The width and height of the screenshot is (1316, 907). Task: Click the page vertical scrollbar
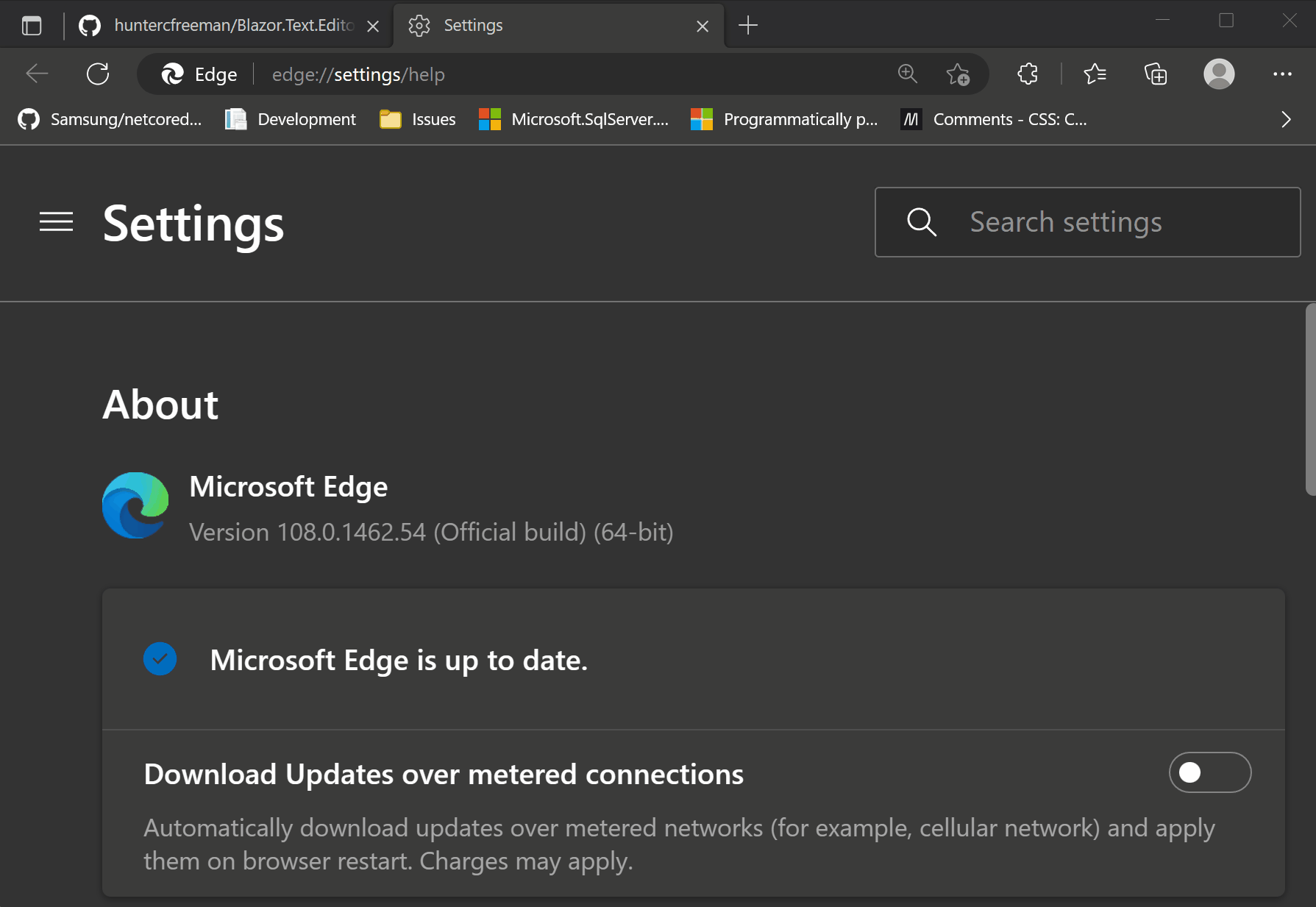click(1310, 399)
